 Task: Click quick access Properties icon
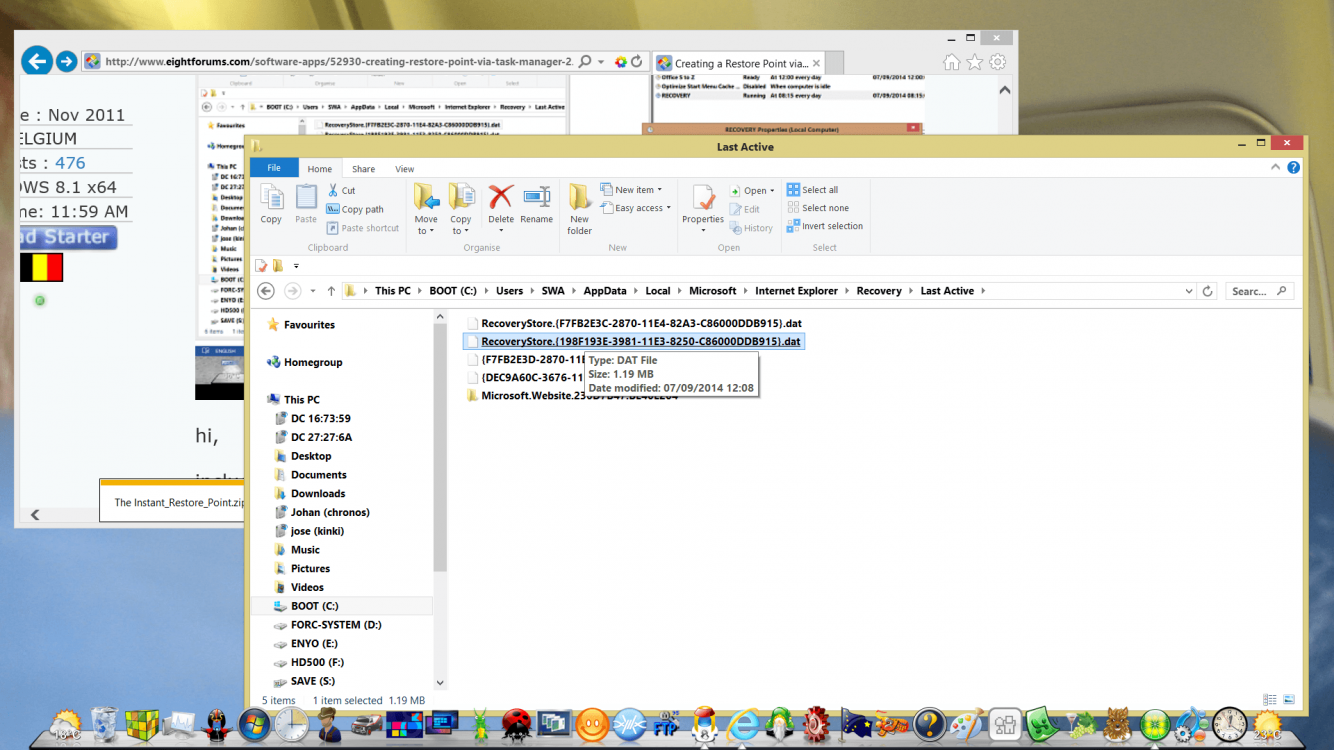pos(261,265)
